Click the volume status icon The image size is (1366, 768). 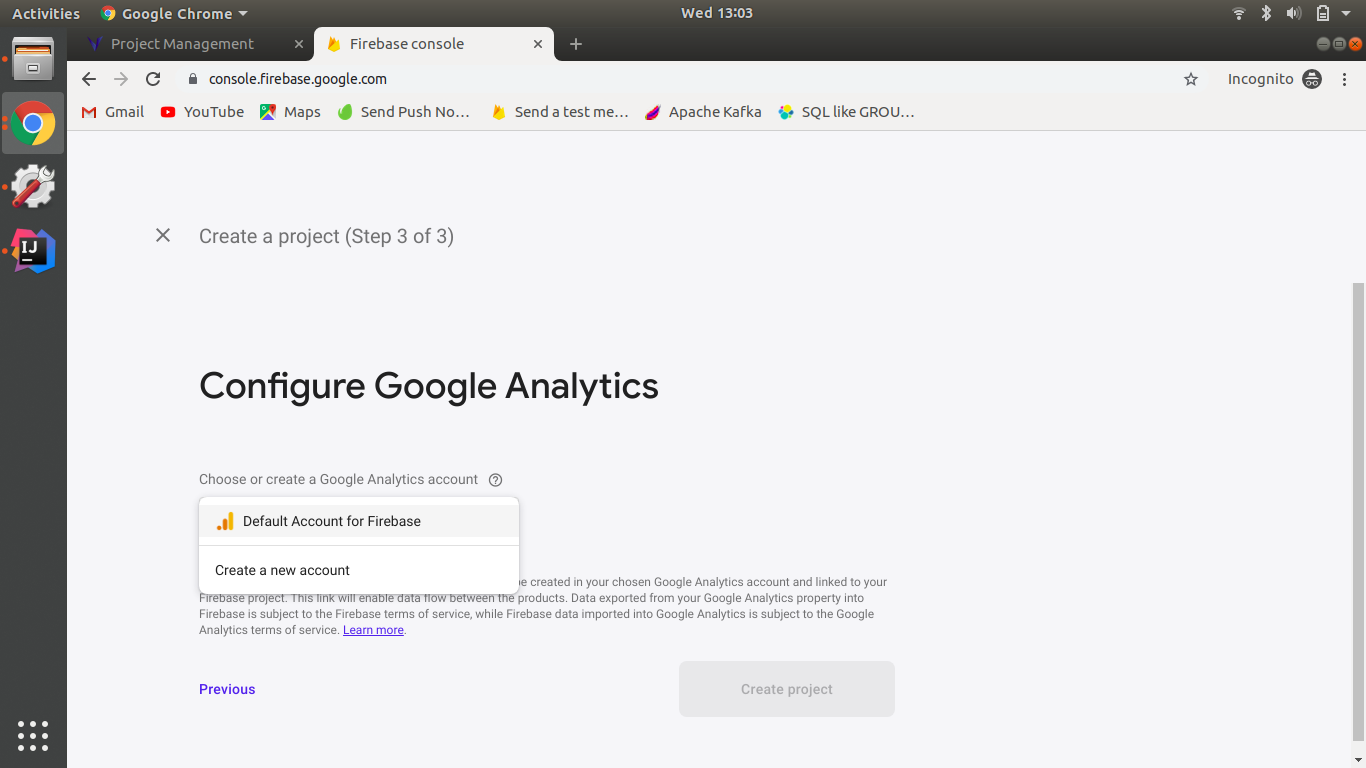pos(1294,13)
